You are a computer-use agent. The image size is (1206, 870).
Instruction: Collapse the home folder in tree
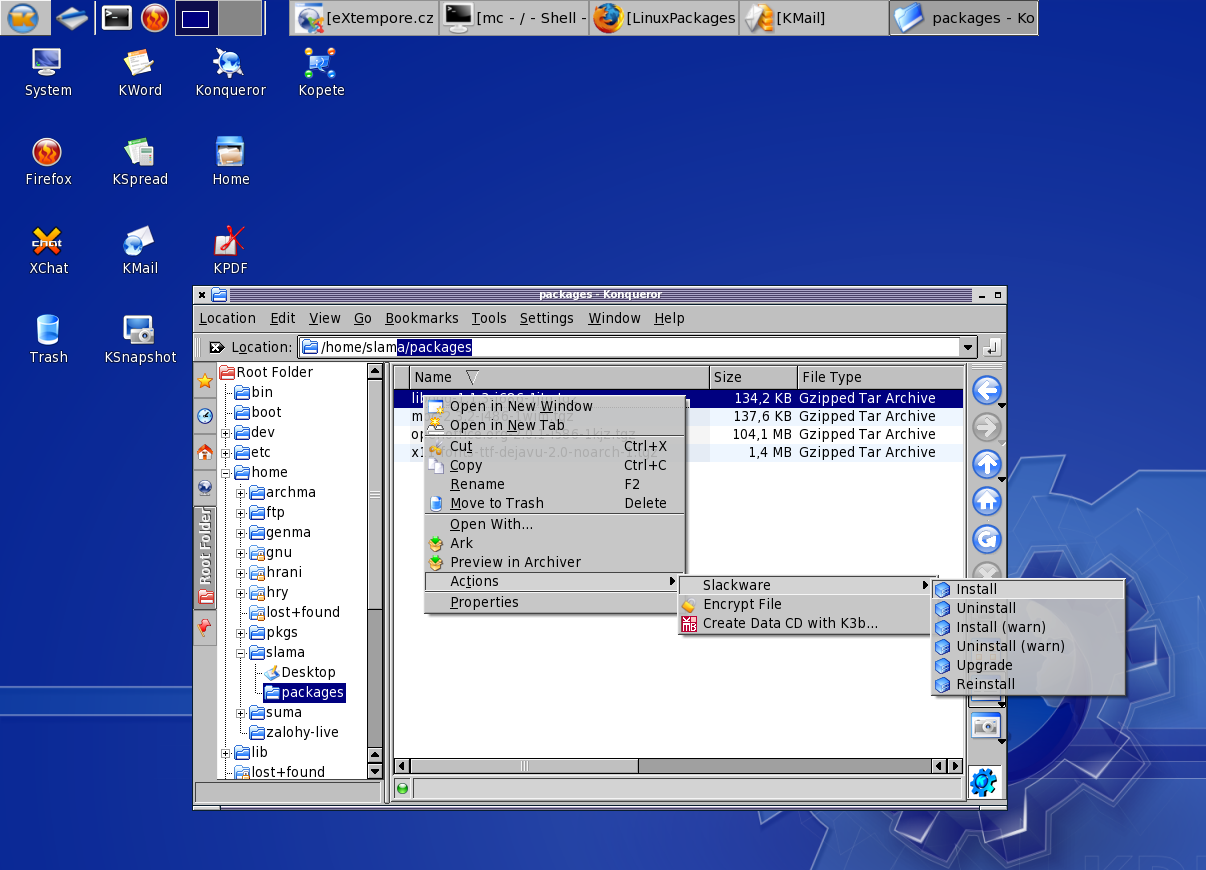(226, 473)
